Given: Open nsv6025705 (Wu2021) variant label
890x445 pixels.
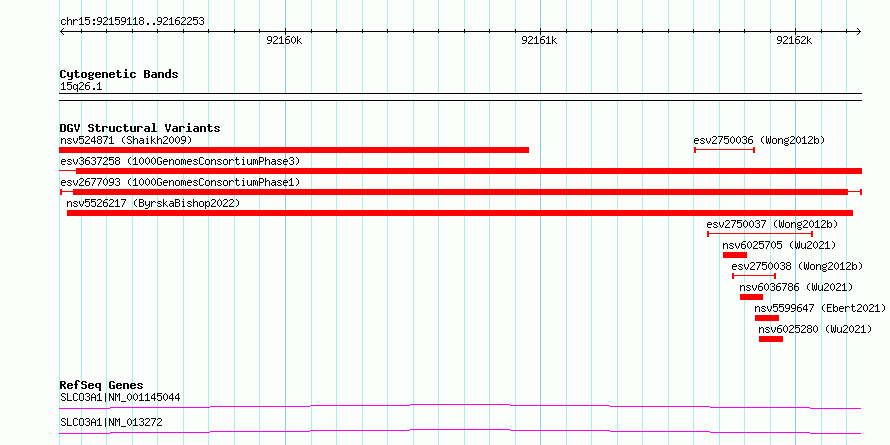Looking at the screenshot, I should 779,245.
